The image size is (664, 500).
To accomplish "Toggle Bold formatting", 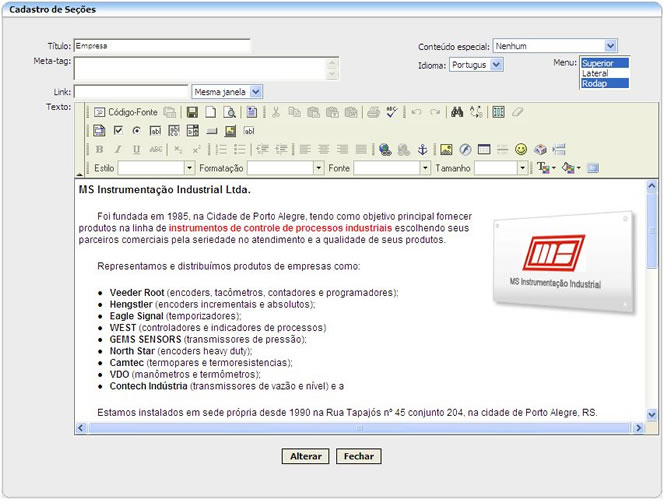I will [x=100, y=149].
